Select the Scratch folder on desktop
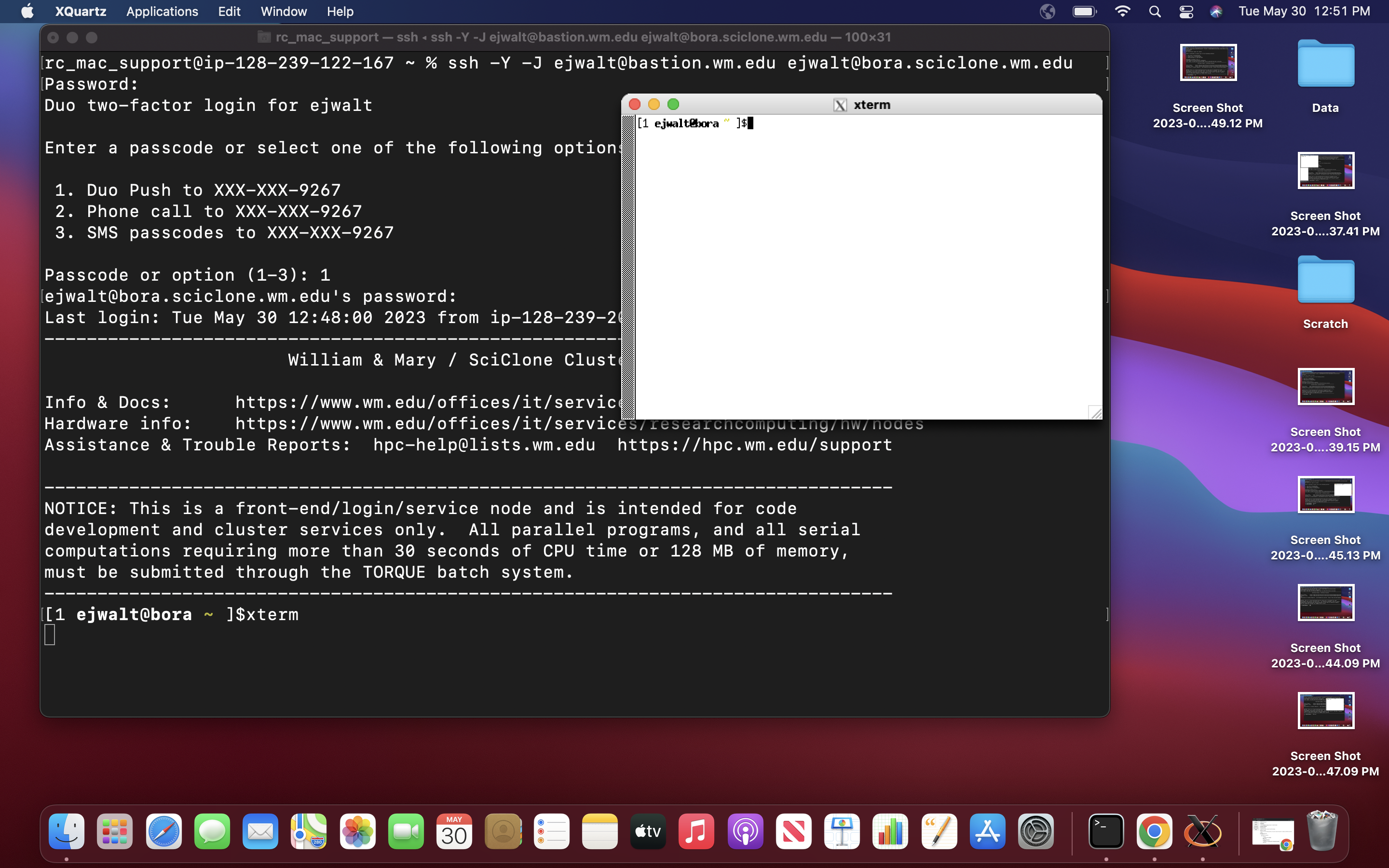The image size is (1389, 868). 1325,280
